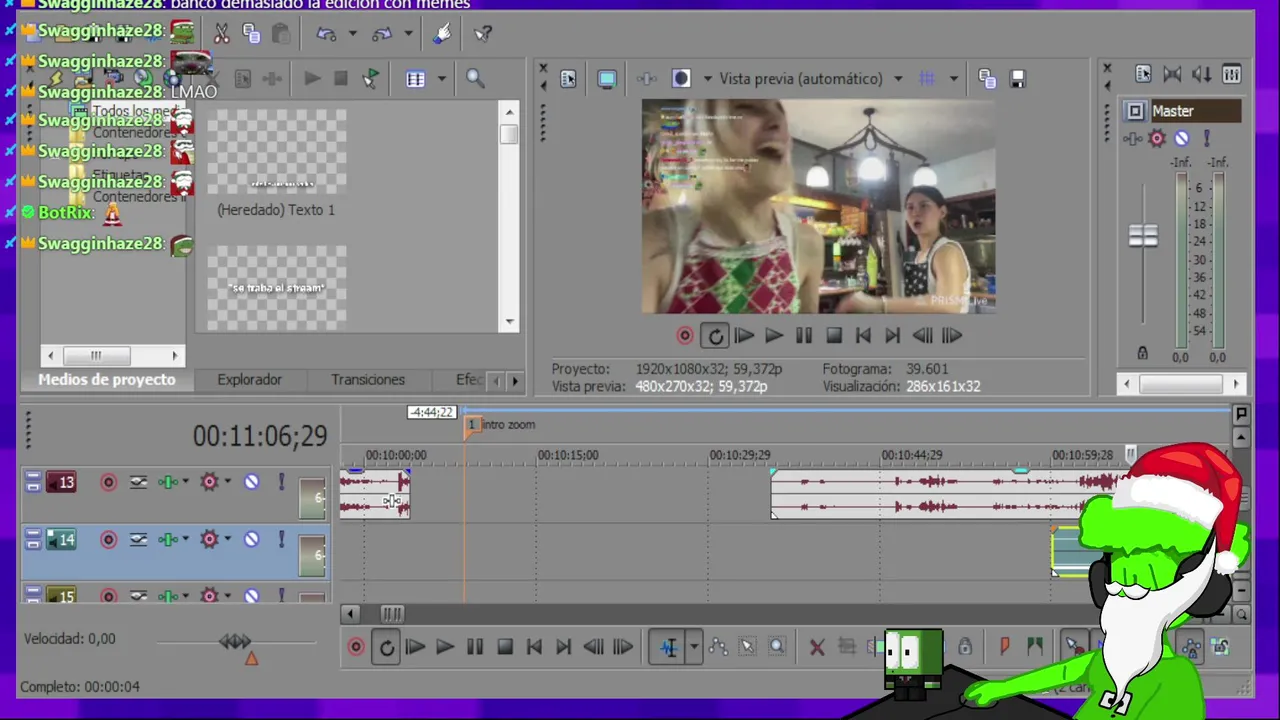Switch to Explorador tab
1280x720 pixels.
(250, 380)
